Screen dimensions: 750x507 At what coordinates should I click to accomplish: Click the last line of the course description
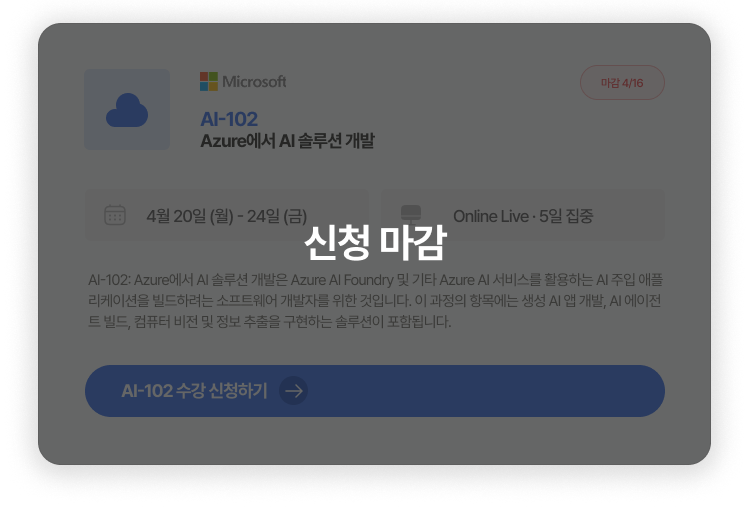270,322
